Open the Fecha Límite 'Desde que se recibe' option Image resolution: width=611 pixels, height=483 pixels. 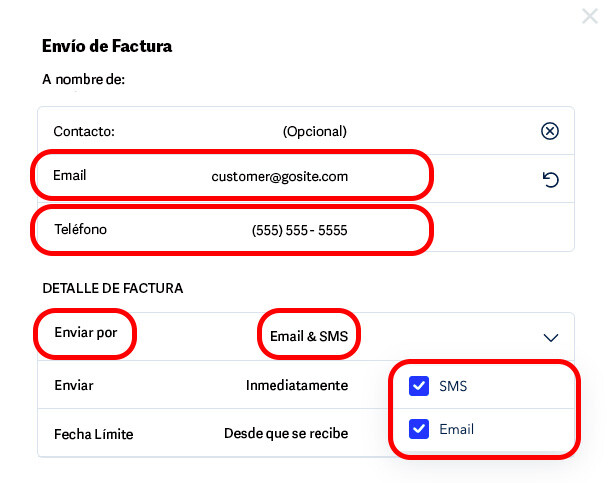[284, 434]
